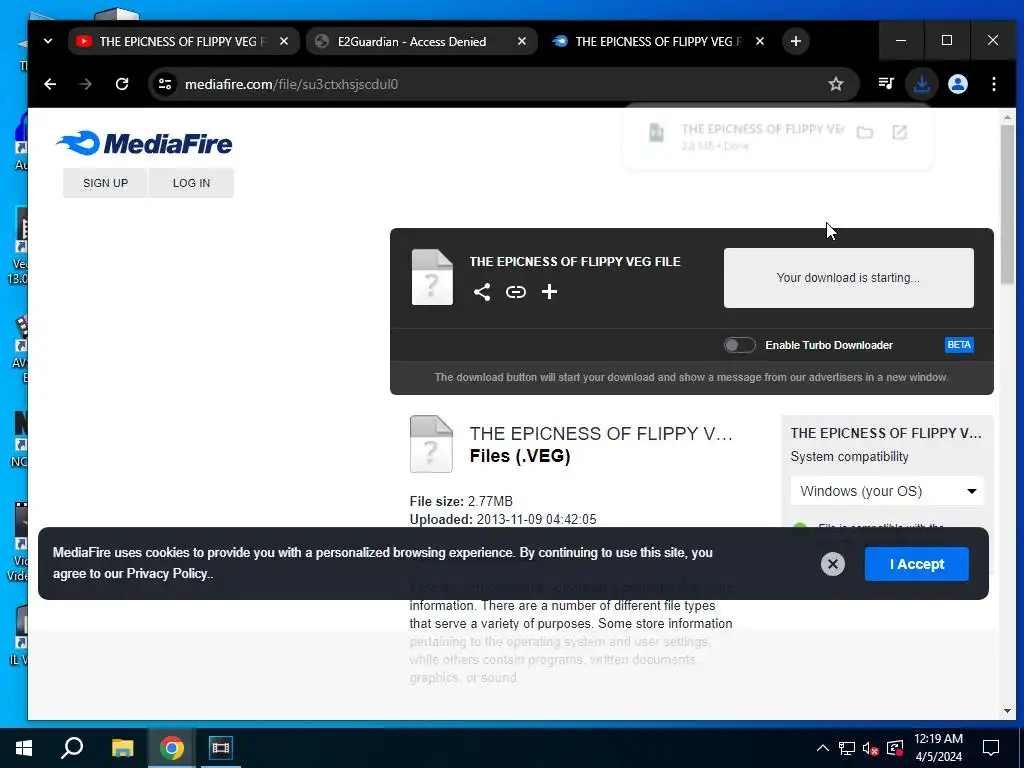Screen dimensions: 1024x768
Task: Click I Accept cookies button
Action: click(917, 564)
